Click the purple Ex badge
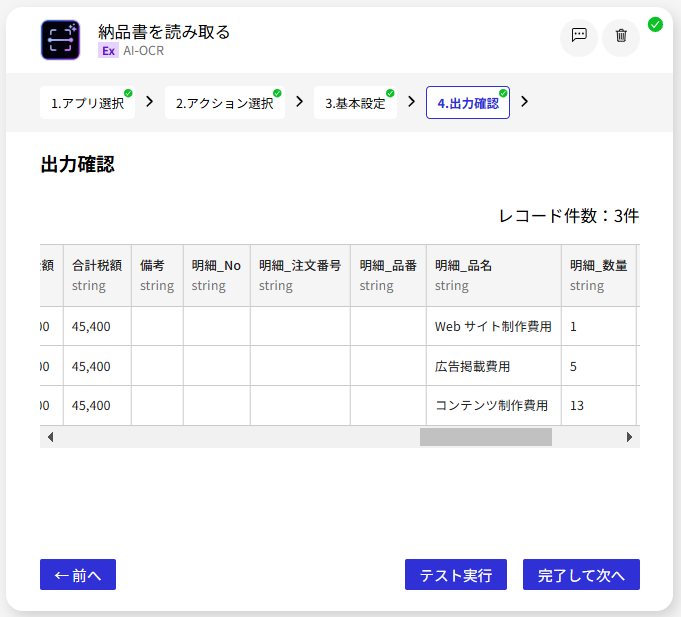Screen dimensions: 681x617 (108, 51)
